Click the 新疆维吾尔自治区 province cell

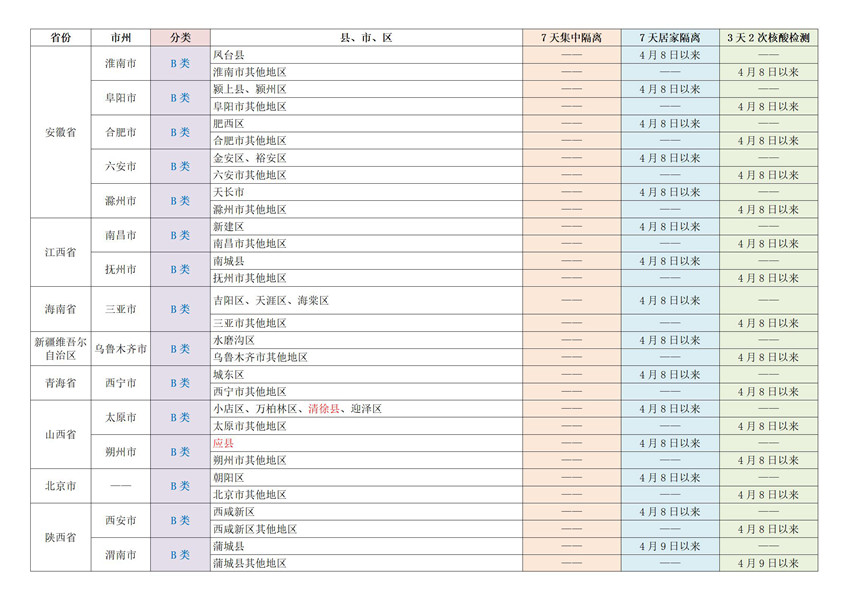[60, 349]
